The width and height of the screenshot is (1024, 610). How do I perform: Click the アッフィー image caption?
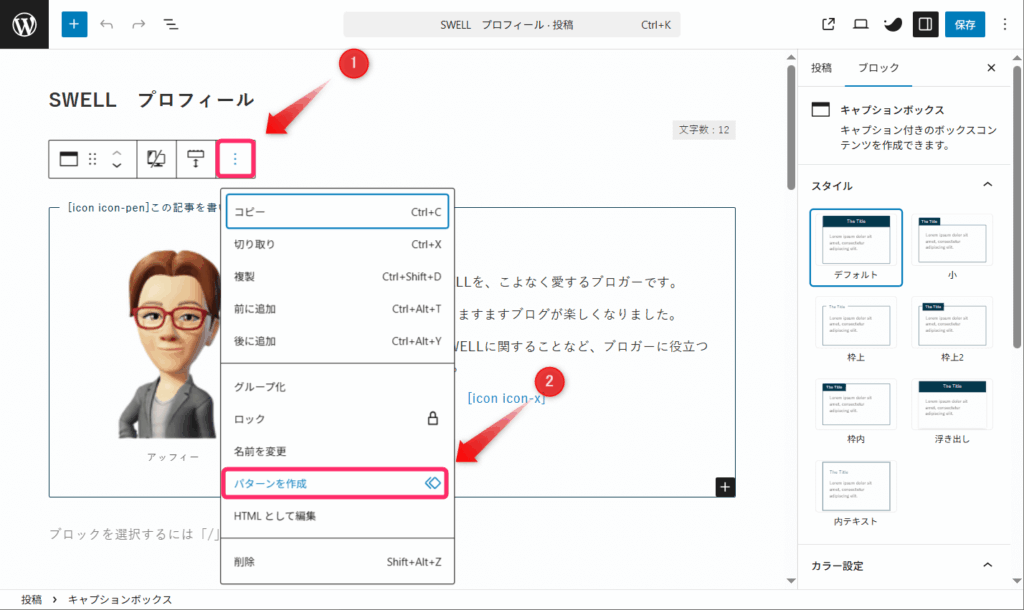click(173, 457)
